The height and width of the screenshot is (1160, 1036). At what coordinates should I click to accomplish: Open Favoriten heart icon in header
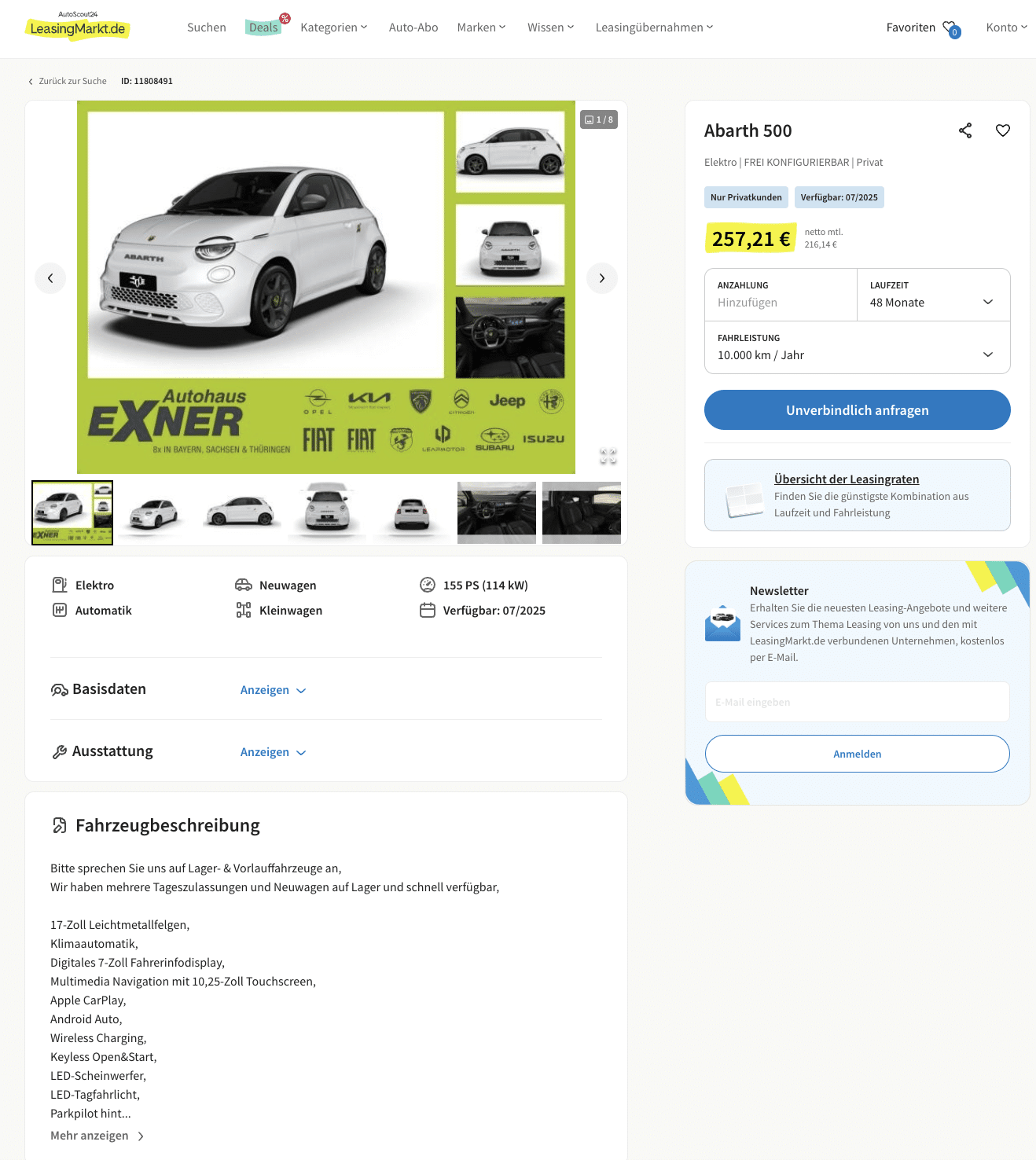(951, 28)
